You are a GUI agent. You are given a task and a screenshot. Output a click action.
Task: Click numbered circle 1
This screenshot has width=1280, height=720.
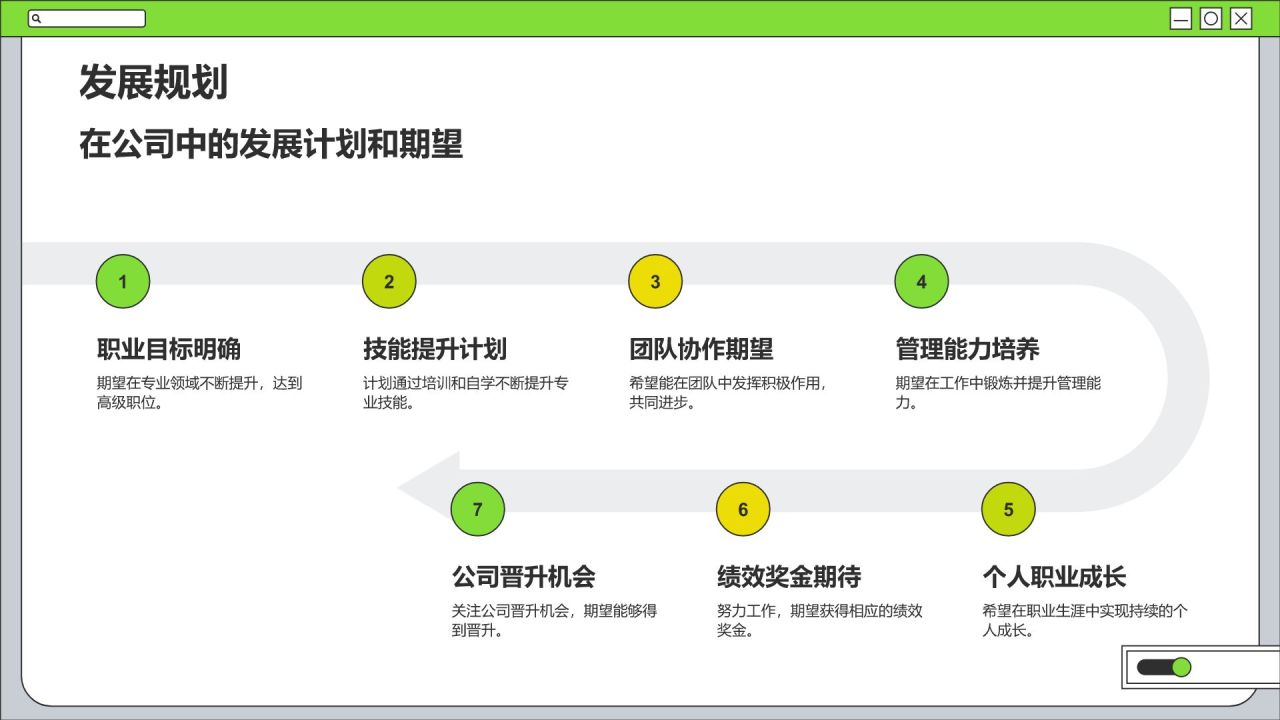tap(123, 282)
